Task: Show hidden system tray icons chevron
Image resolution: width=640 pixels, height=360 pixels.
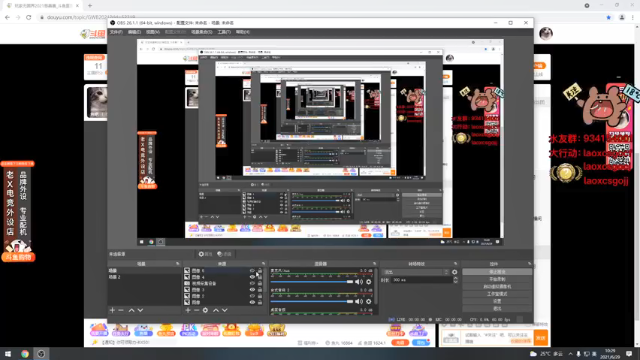Action: click(570, 353)
